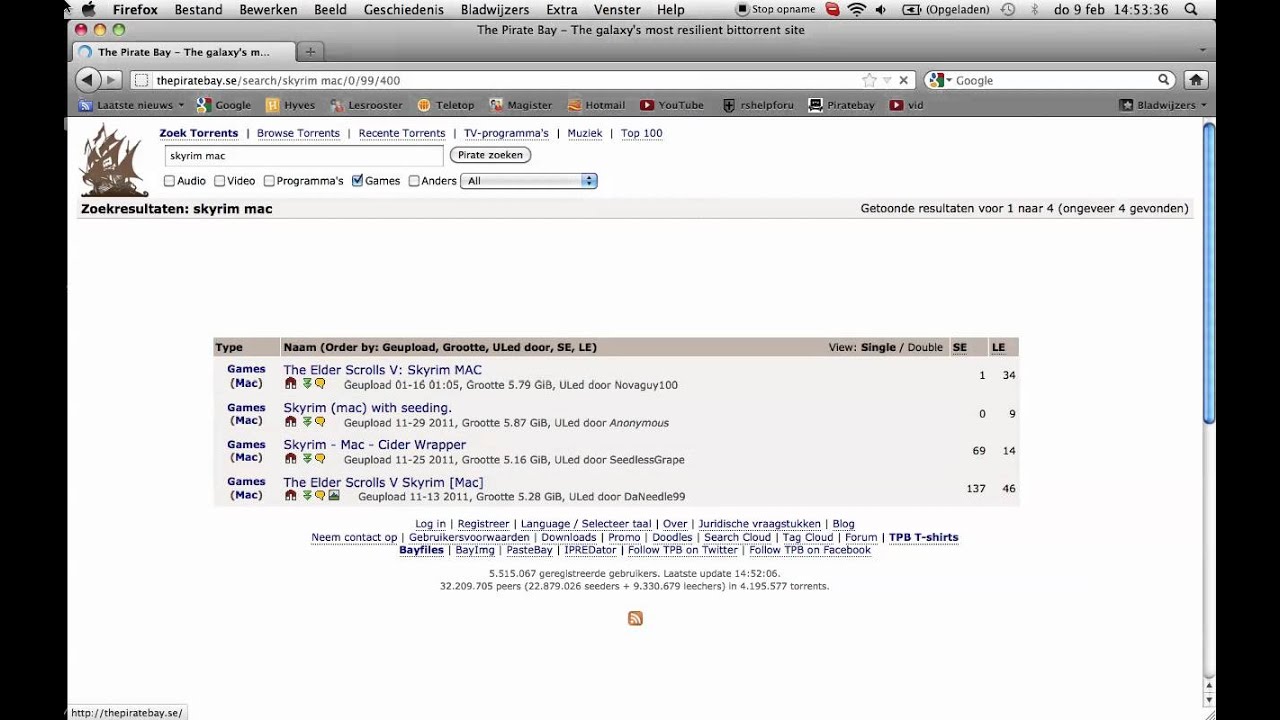The width and height of the screenshot is (1280, 720).
Task: Select The Pirate Bay tab
Action: point(183,52)
